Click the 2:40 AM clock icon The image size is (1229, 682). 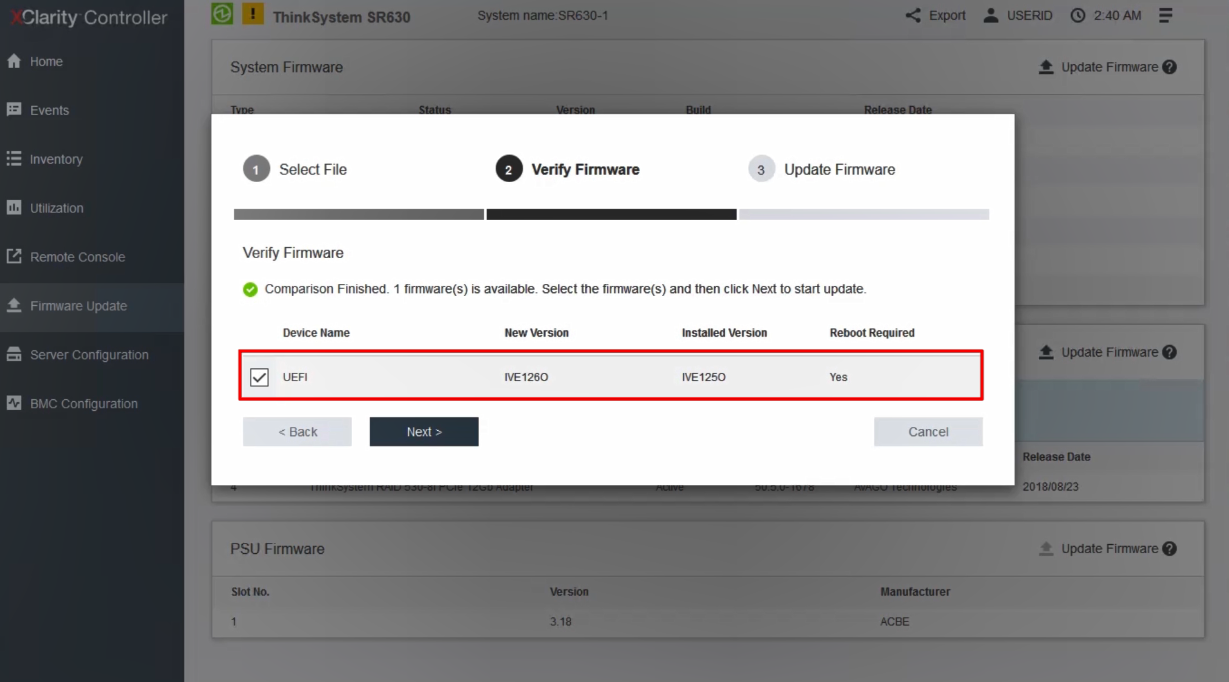tap(1078, 16)
